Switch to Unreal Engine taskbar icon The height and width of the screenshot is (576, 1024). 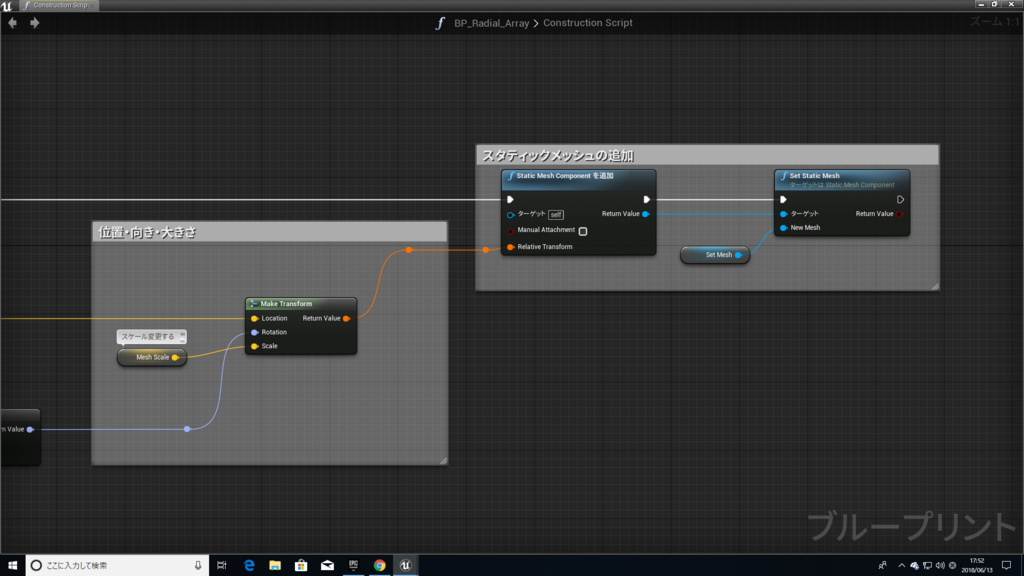point(406,566)
